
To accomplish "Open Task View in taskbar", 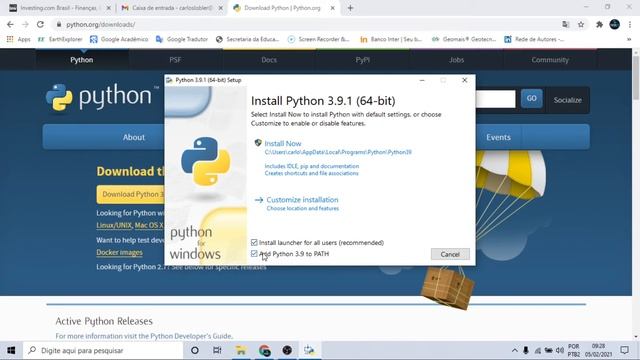I will 217,350.
